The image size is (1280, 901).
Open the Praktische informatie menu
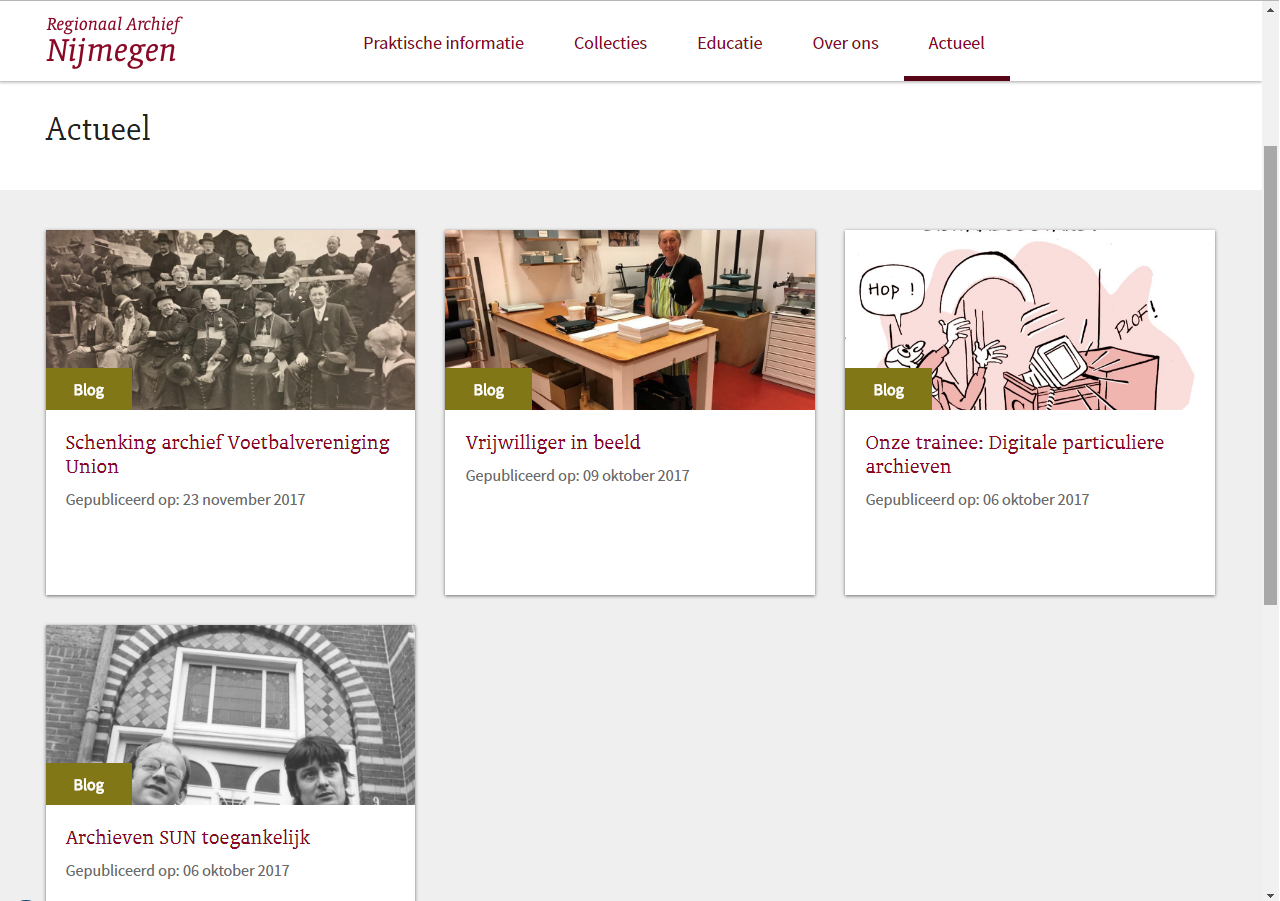click(443, 43)
